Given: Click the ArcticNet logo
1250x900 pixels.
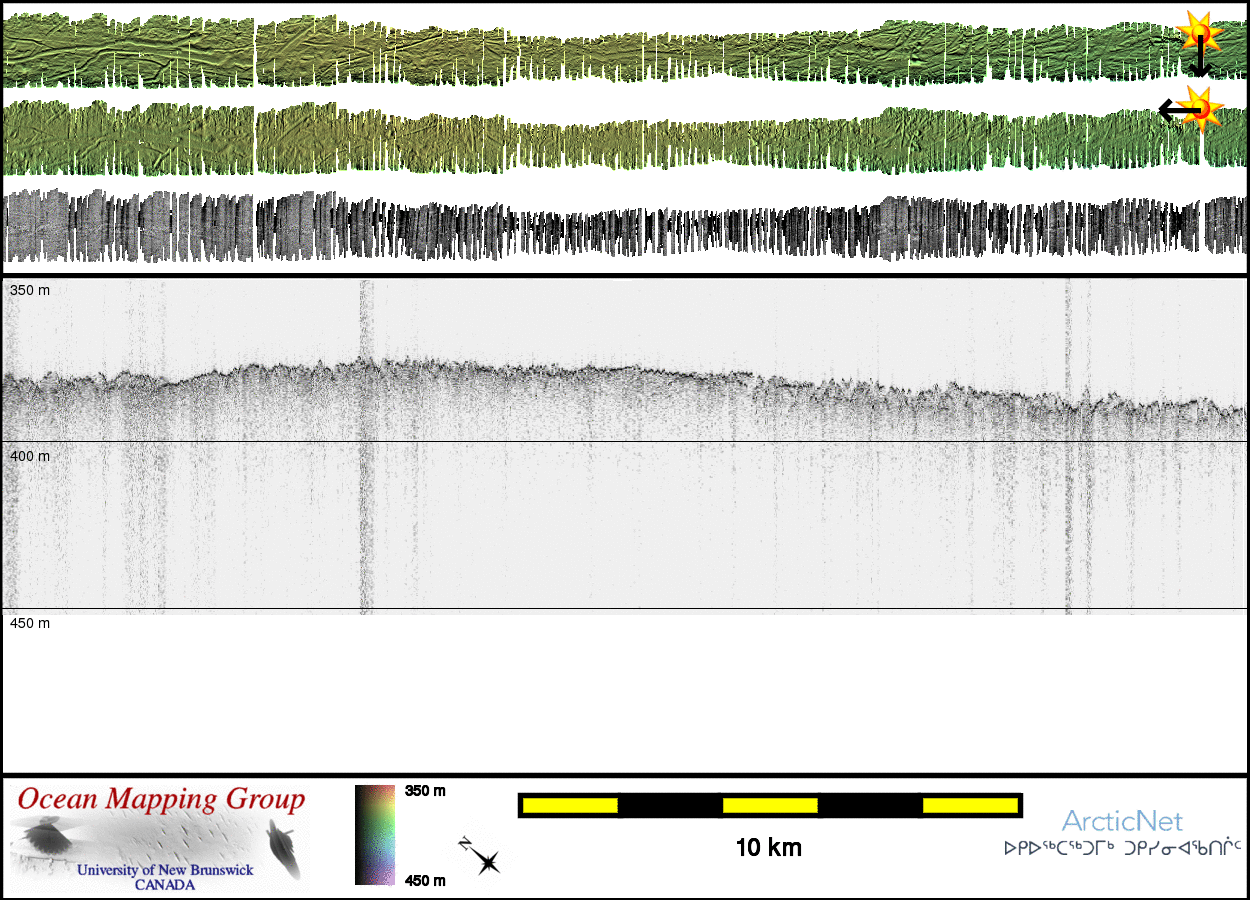Looking at the screenshot, I should [x=1122, y=822].
